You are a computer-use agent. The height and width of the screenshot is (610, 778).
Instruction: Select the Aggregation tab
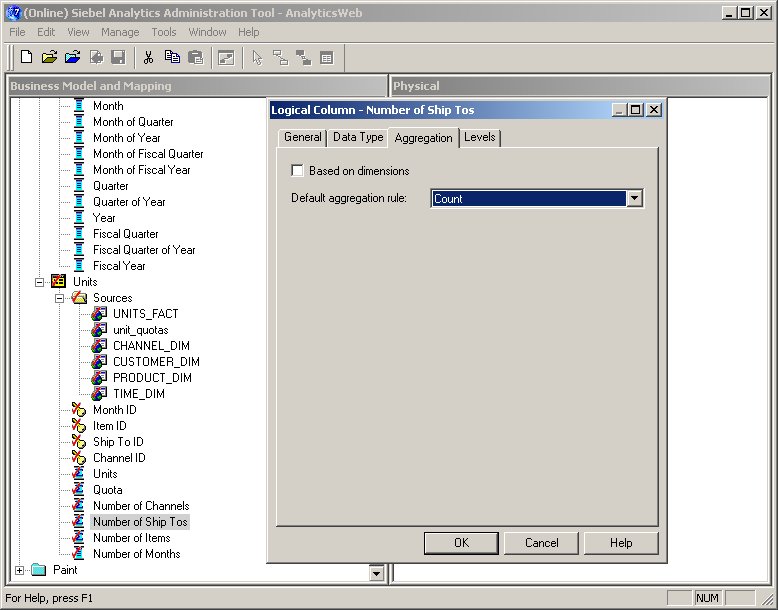[423, 137]
